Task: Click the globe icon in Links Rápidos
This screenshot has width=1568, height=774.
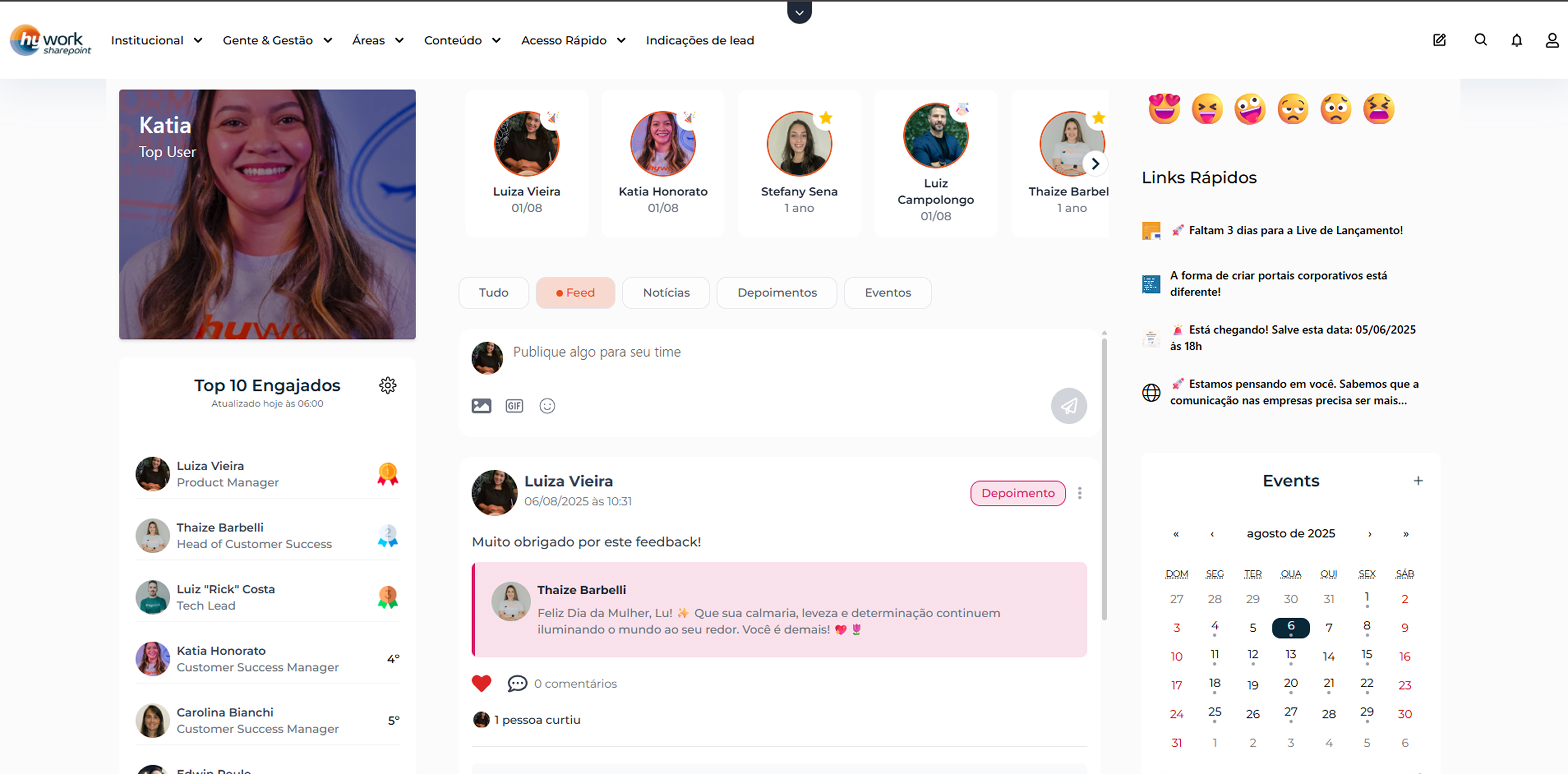Action: pos(1151,392)
